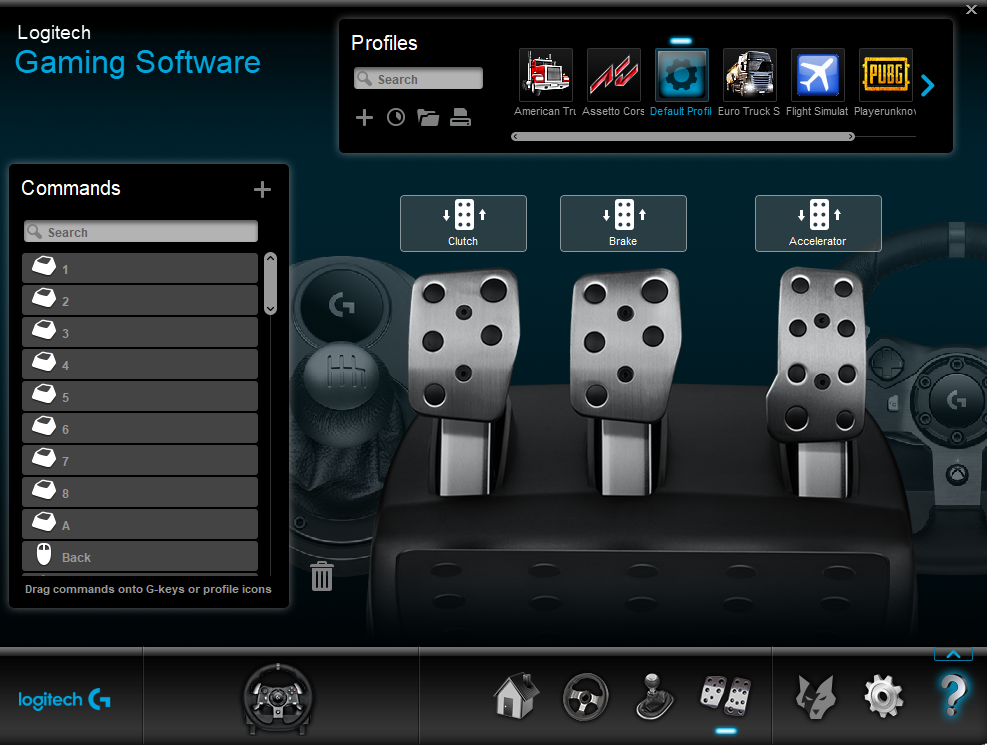Go to Home via house icon
987x745 pixels.
click(516, 695)
